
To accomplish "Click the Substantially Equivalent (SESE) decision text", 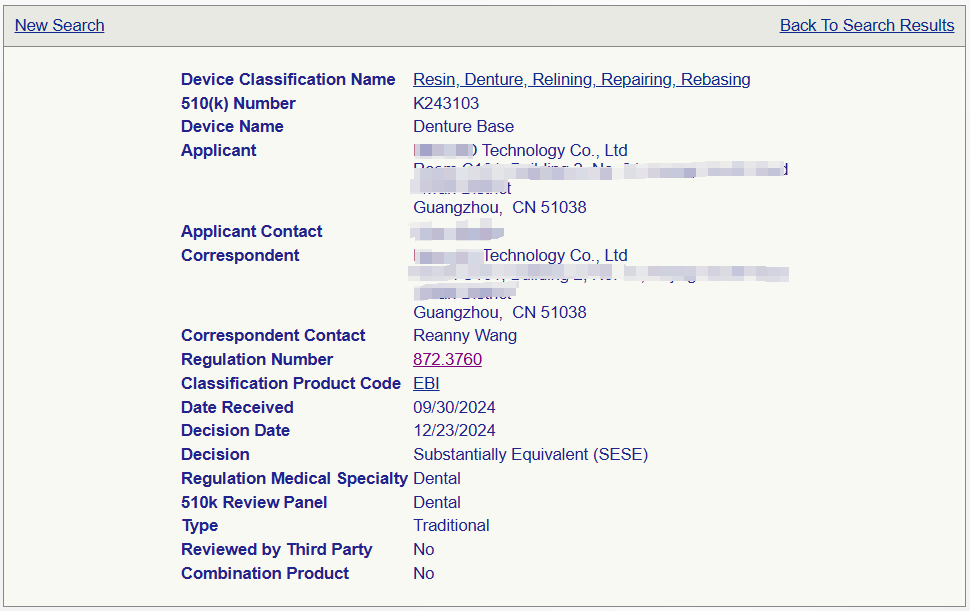I will point(530,455).
